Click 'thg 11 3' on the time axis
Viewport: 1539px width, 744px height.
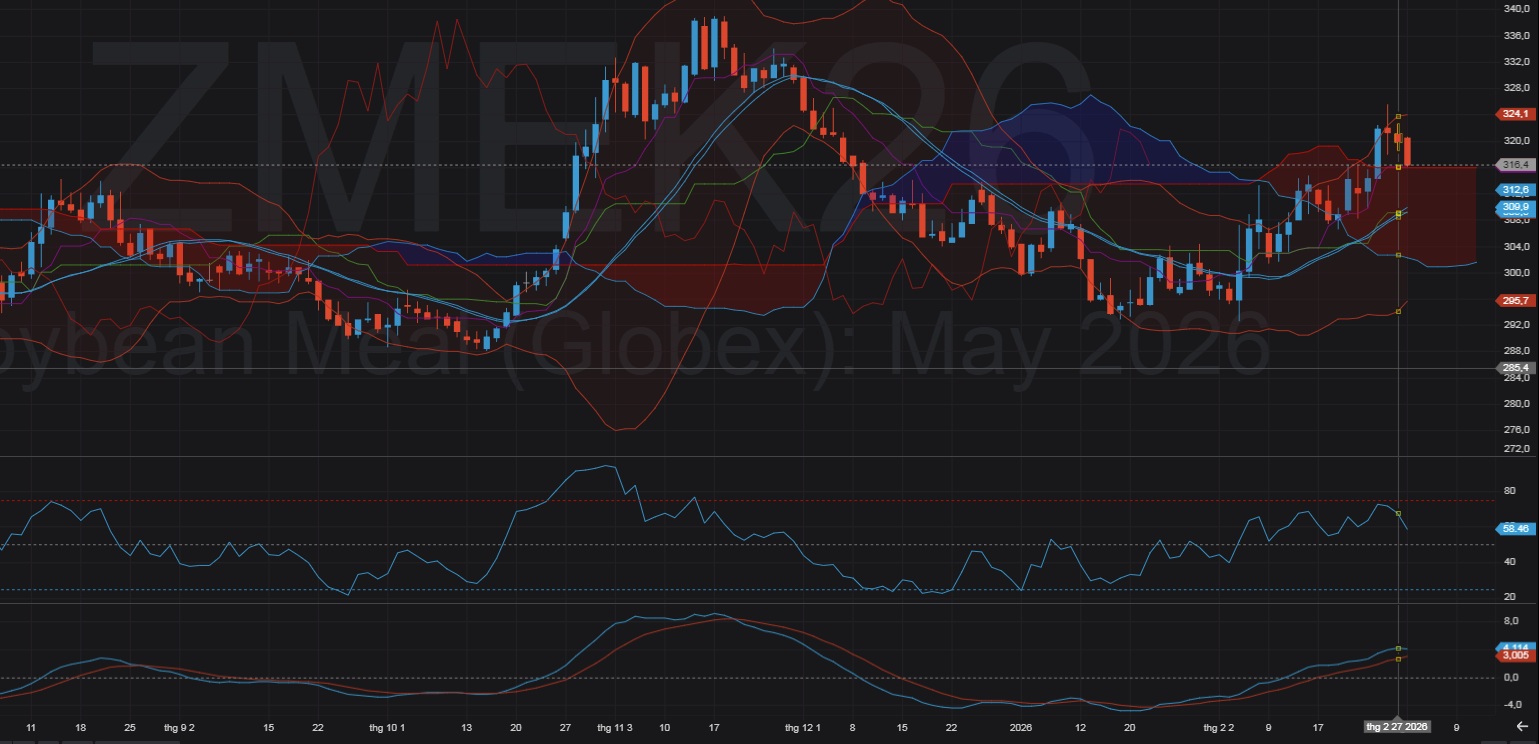pyautogui.click(x=614, y=727)
